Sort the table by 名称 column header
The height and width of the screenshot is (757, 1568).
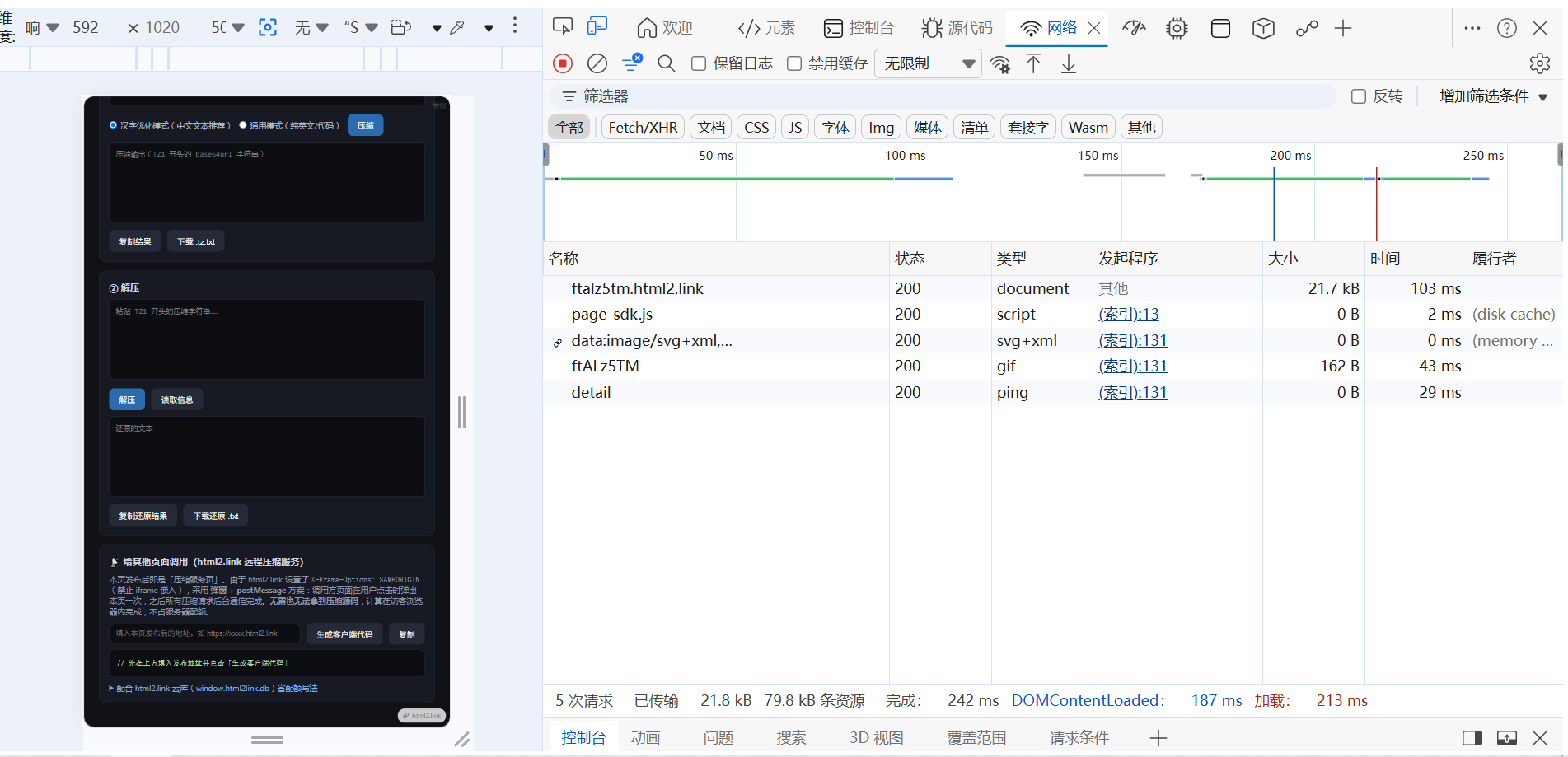click(x=717, y=259)
